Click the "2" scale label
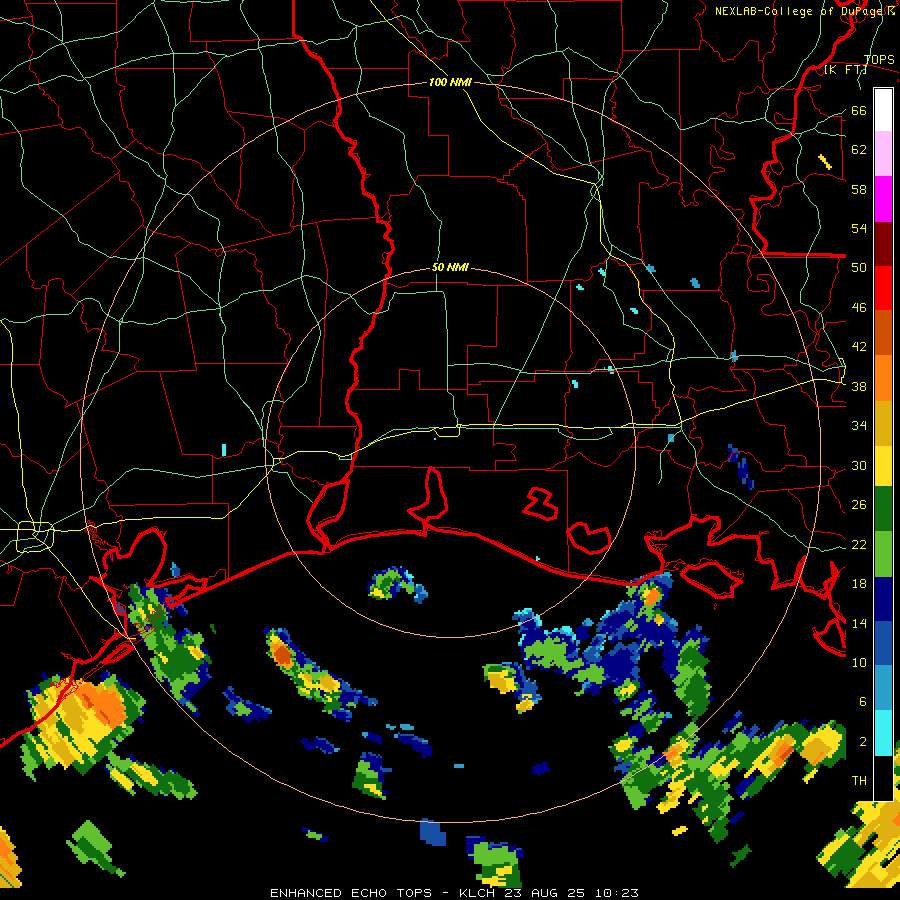This screenshot has width=900, height=900. pos(863,742)
